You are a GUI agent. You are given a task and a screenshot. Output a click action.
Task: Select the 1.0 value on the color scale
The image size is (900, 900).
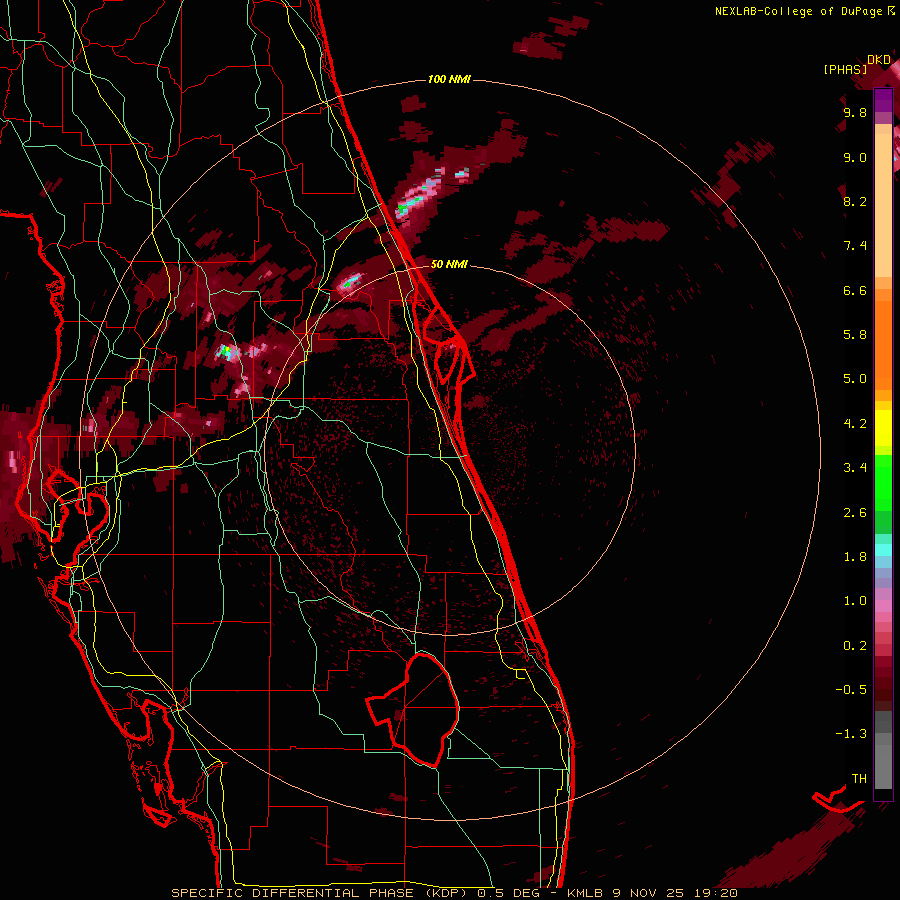[855, 601]
